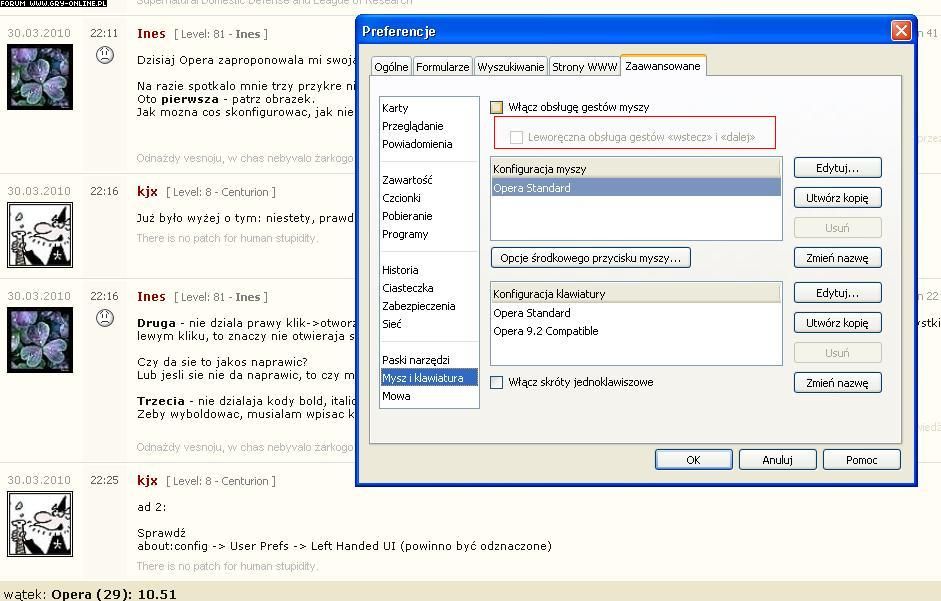Image resolution: width=941 pixels, height=601 pixels.
Task: Confirm preferences with the OK button
Action: pos(693,460)
